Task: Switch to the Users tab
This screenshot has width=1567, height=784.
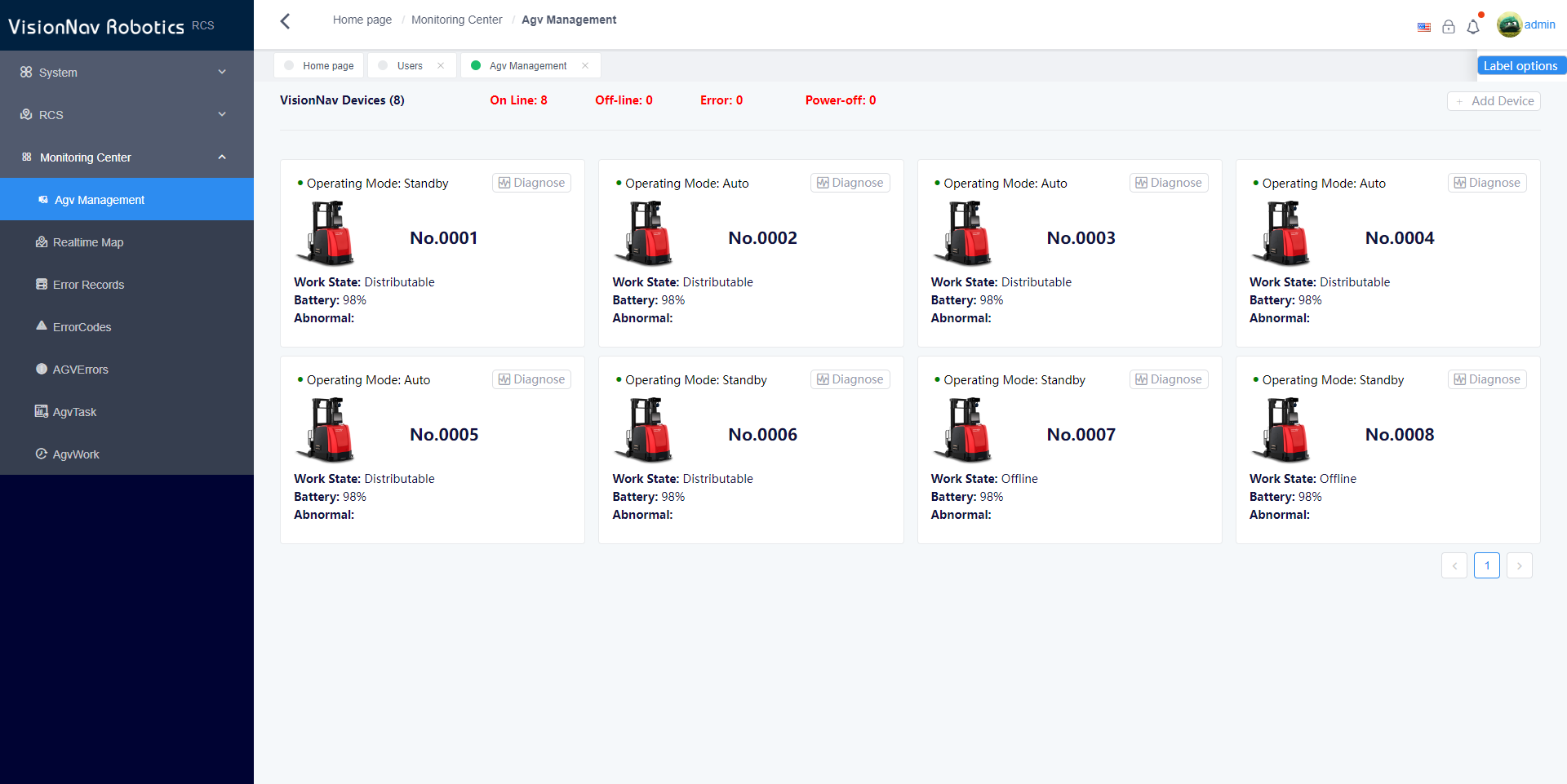Action: [410, 66]
